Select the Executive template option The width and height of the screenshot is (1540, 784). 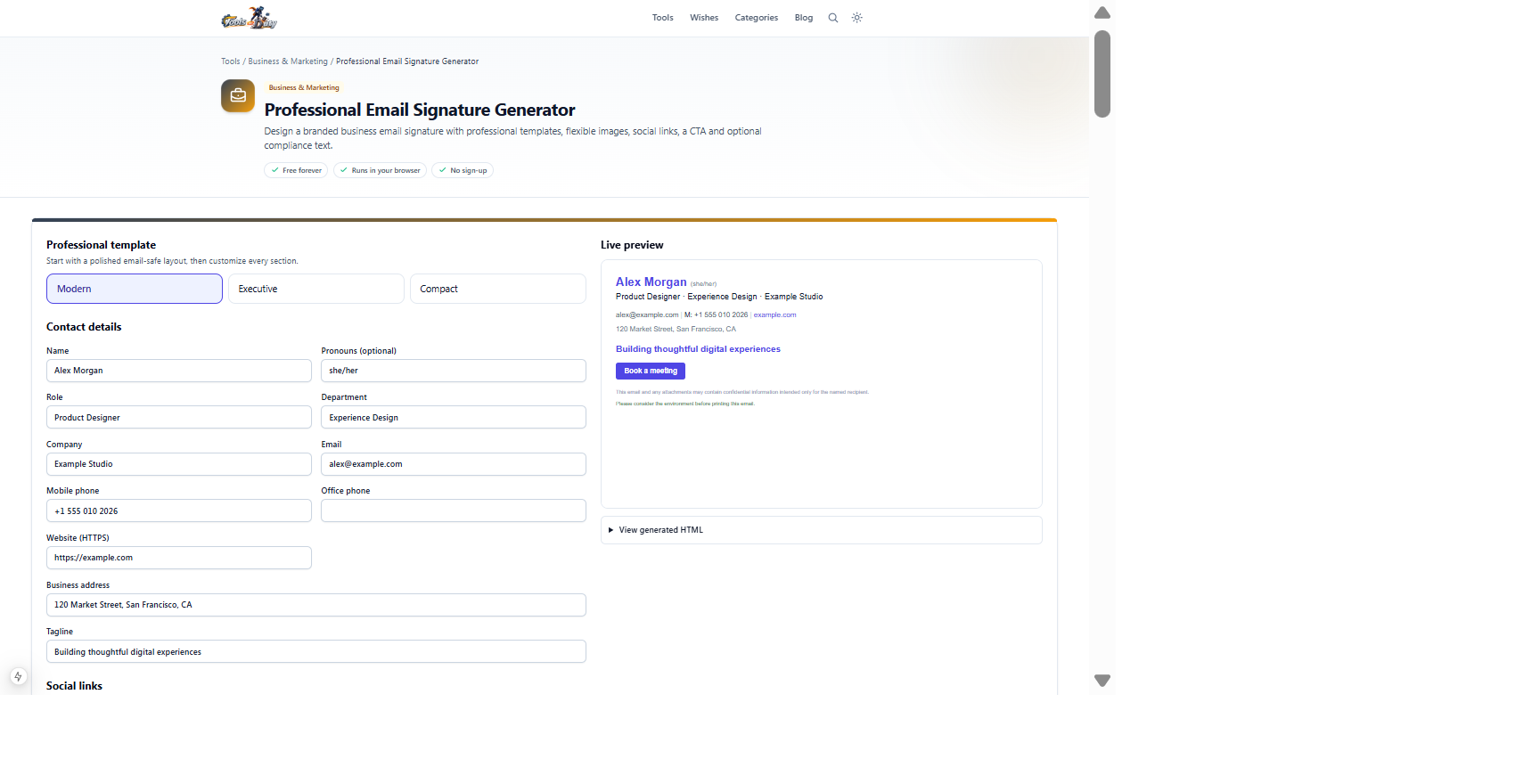316,289
